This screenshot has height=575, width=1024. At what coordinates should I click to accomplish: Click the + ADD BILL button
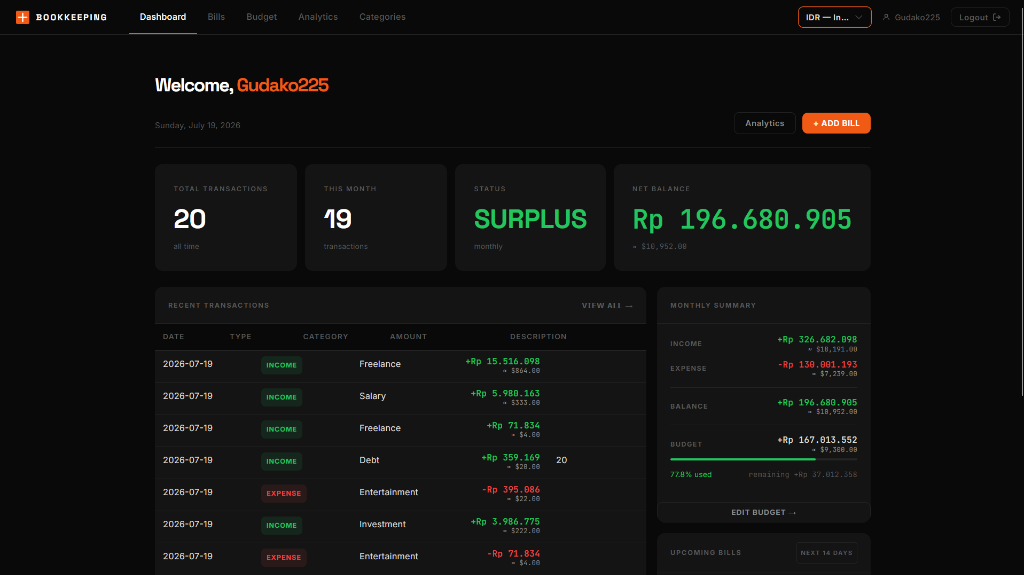point(836,123)
